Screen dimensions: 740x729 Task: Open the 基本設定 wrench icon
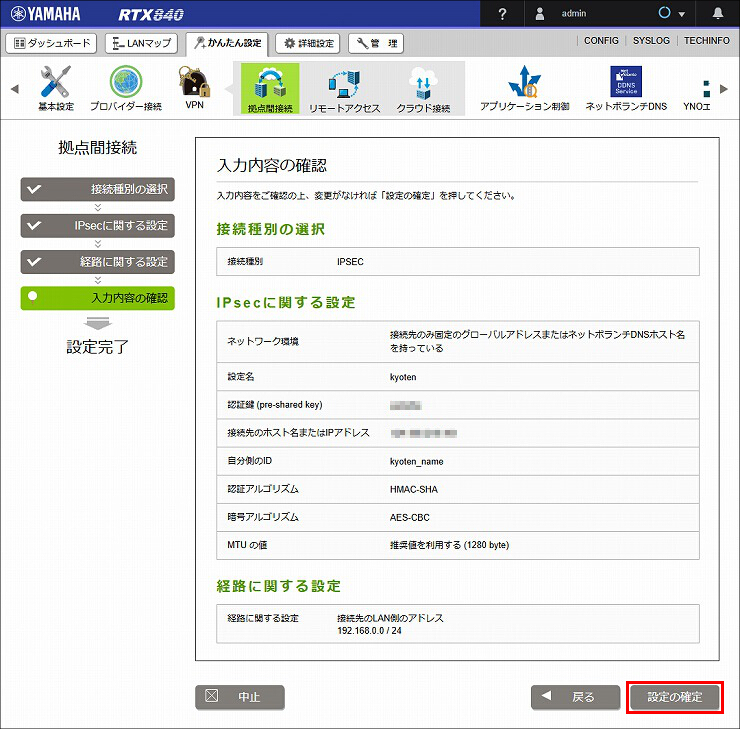point(56,88)
